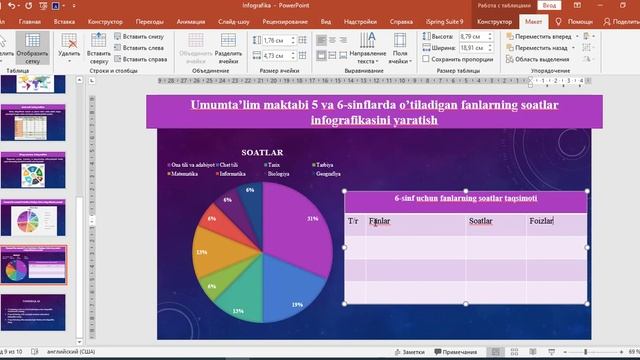640x360 pixels.
Task: Click table Ширина field 18,91 см
Action: 473,48
